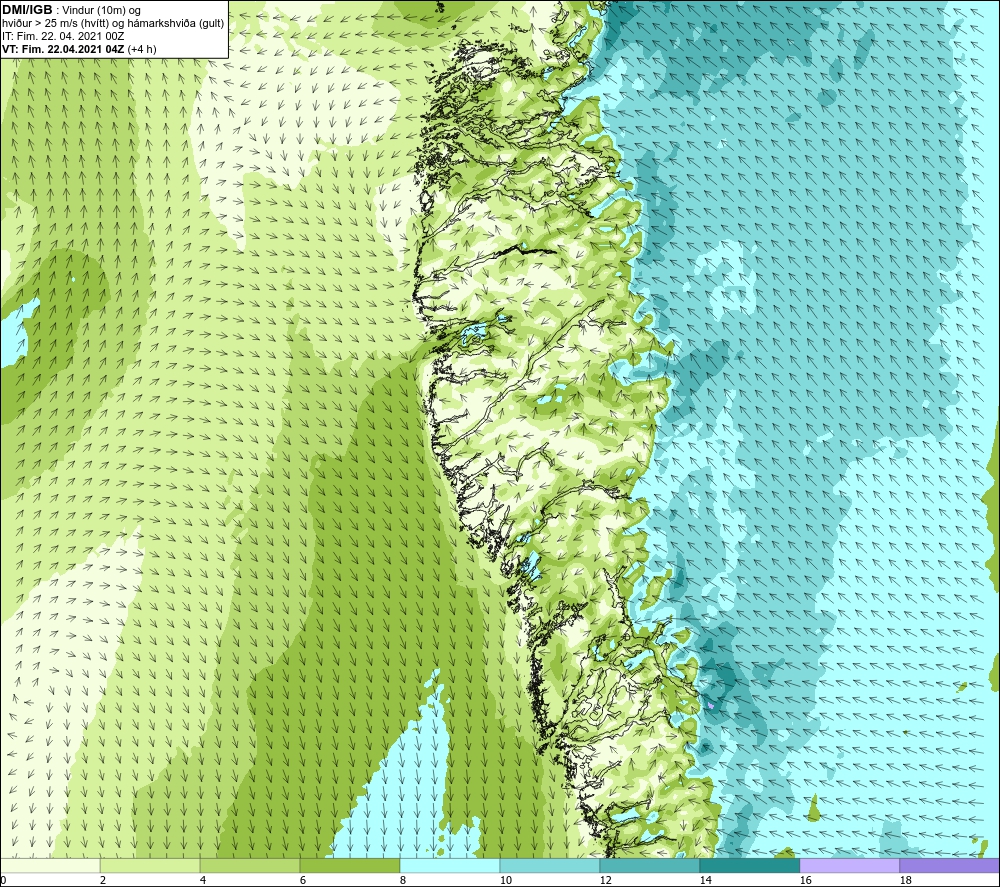Click the 2-4 m/s light green legend swatch
The width and height of the screenshot is (1000, 887).
(150, 865)
